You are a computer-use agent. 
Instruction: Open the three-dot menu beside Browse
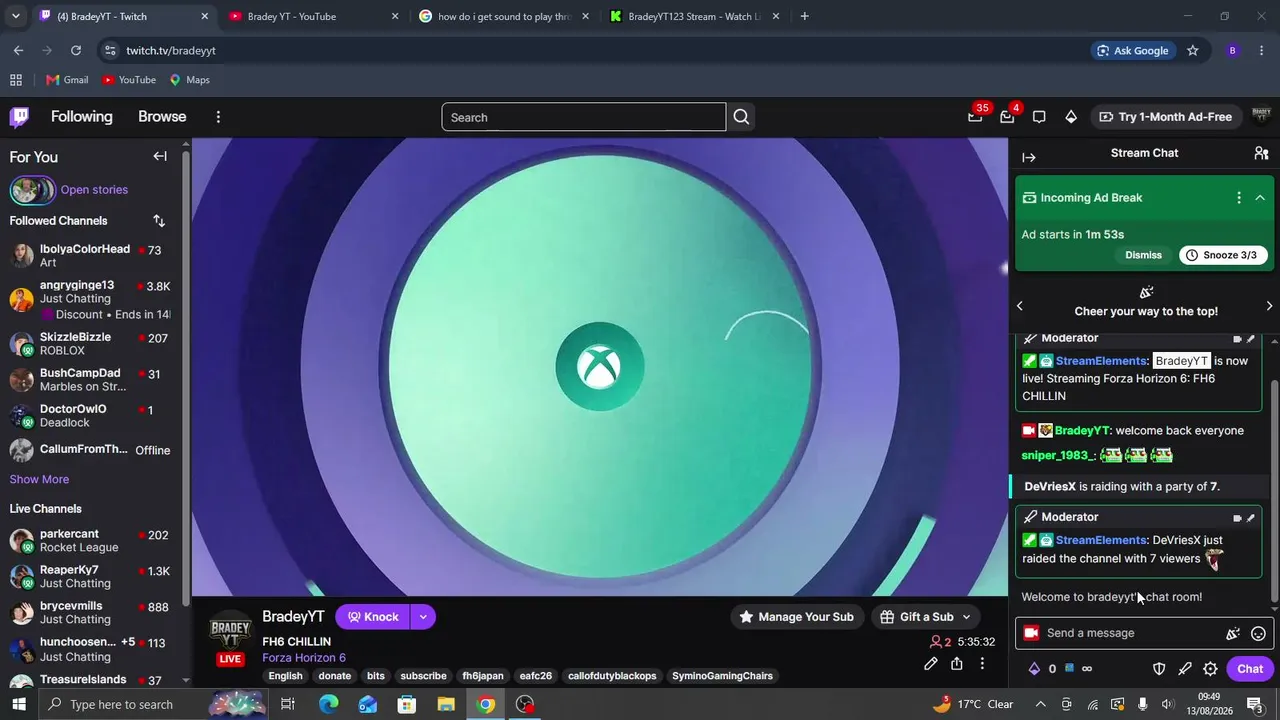click(x=218, y=117)
